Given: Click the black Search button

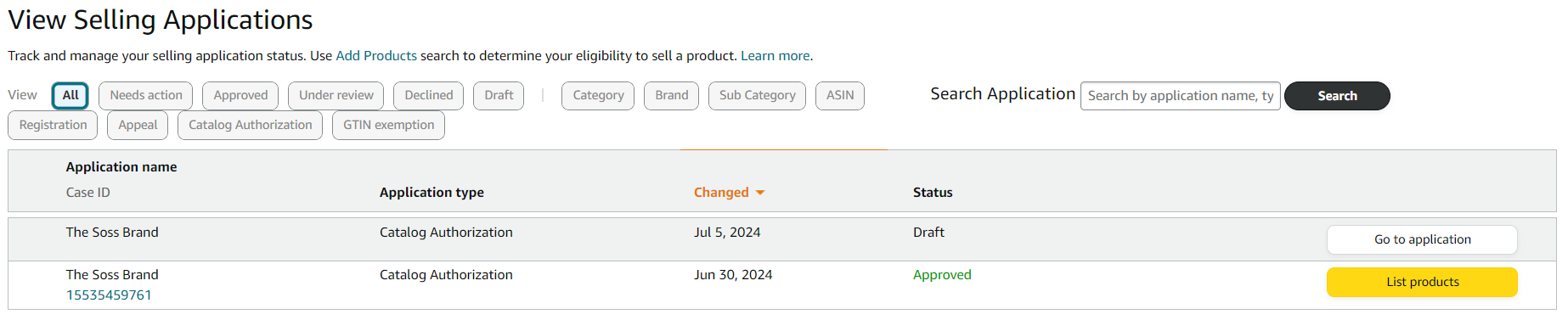Looking at the screenshot, I should [x=1337, y=96].
